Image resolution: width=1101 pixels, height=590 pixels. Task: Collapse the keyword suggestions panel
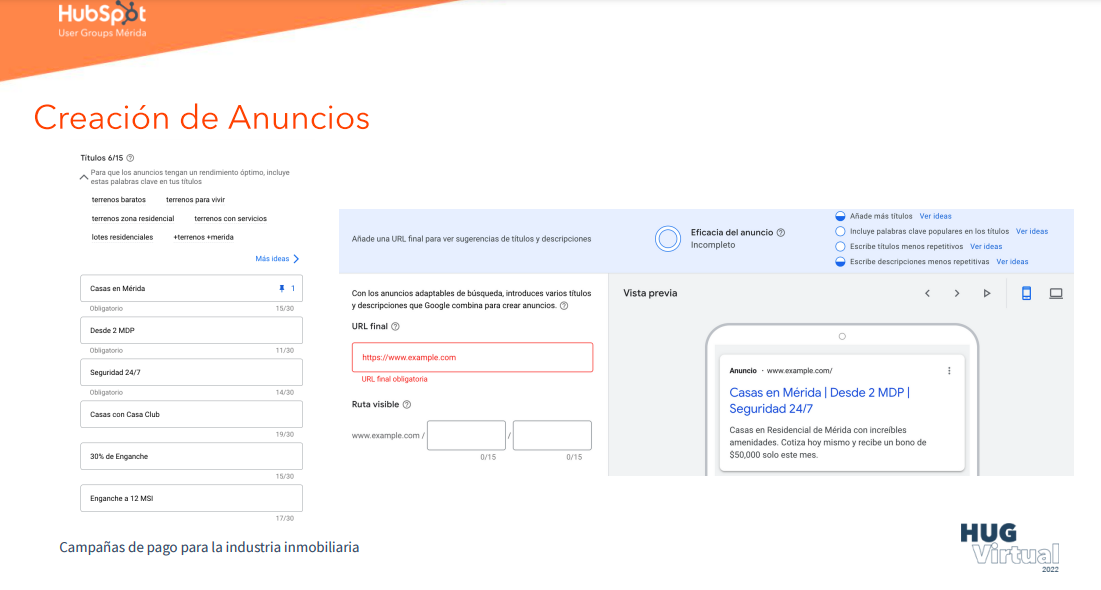(x=84, y=176)
